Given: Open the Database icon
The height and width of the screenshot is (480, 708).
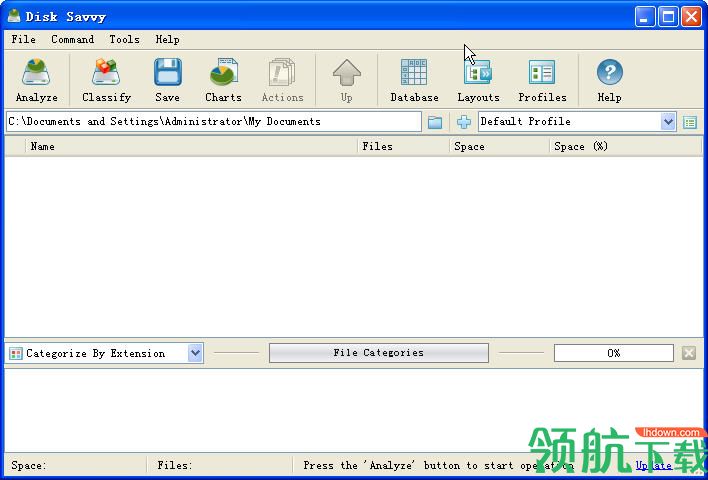Looking at the screenshot, I should pos(414,80).
